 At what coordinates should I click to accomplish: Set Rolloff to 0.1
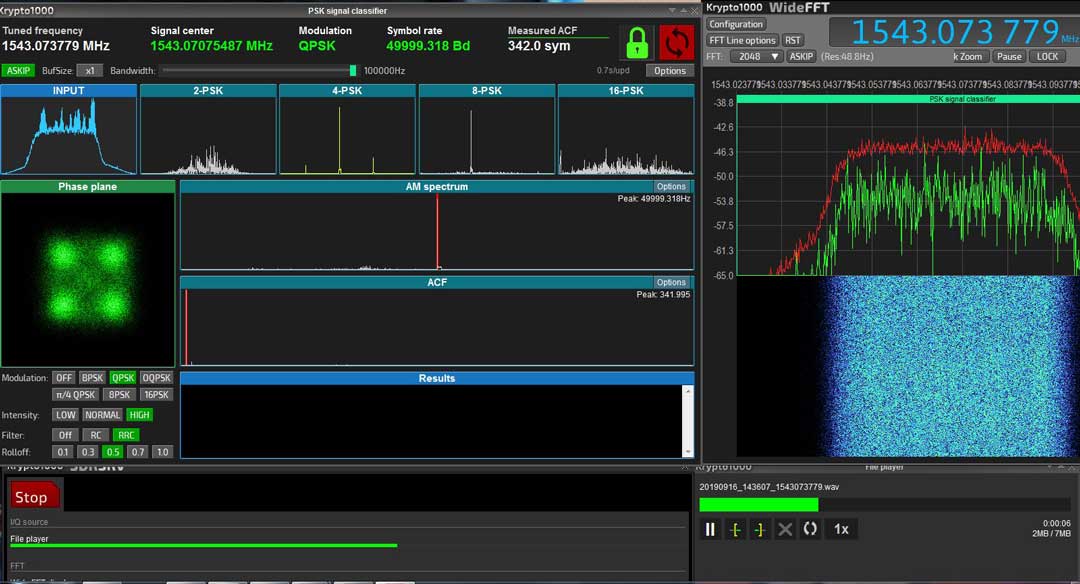click(x=63, y=452)
